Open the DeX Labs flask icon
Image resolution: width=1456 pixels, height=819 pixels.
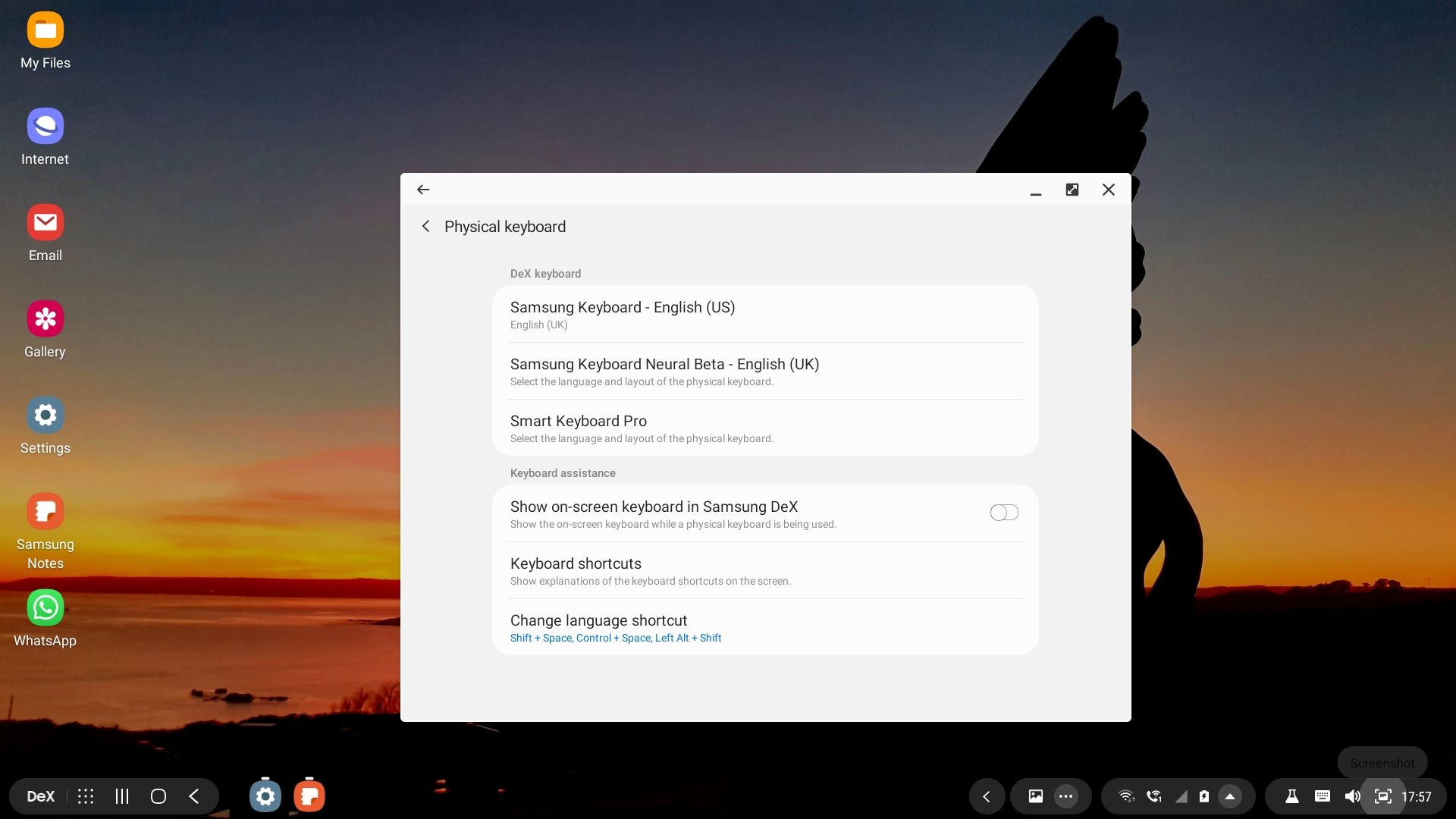(x=1291, y=796)
